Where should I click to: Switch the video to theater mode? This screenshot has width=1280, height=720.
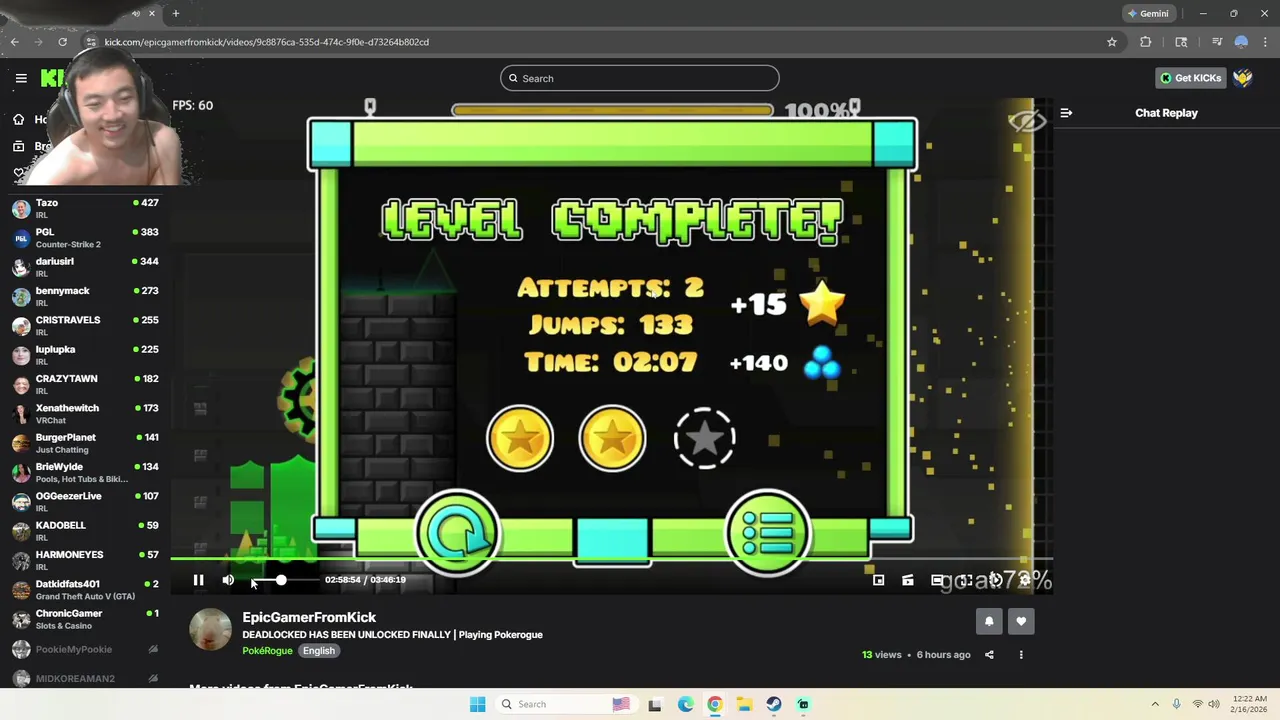[x=937, y=580]
